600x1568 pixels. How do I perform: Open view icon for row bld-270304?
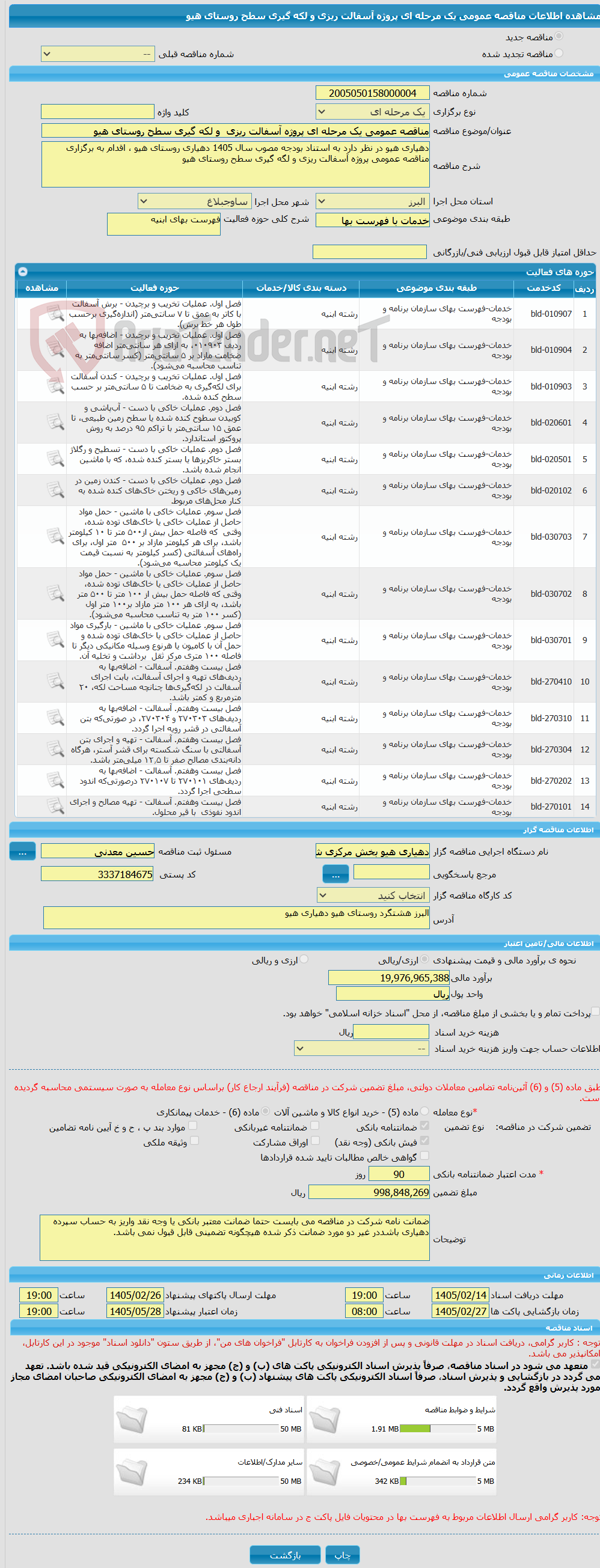click(x=55, y=749)
